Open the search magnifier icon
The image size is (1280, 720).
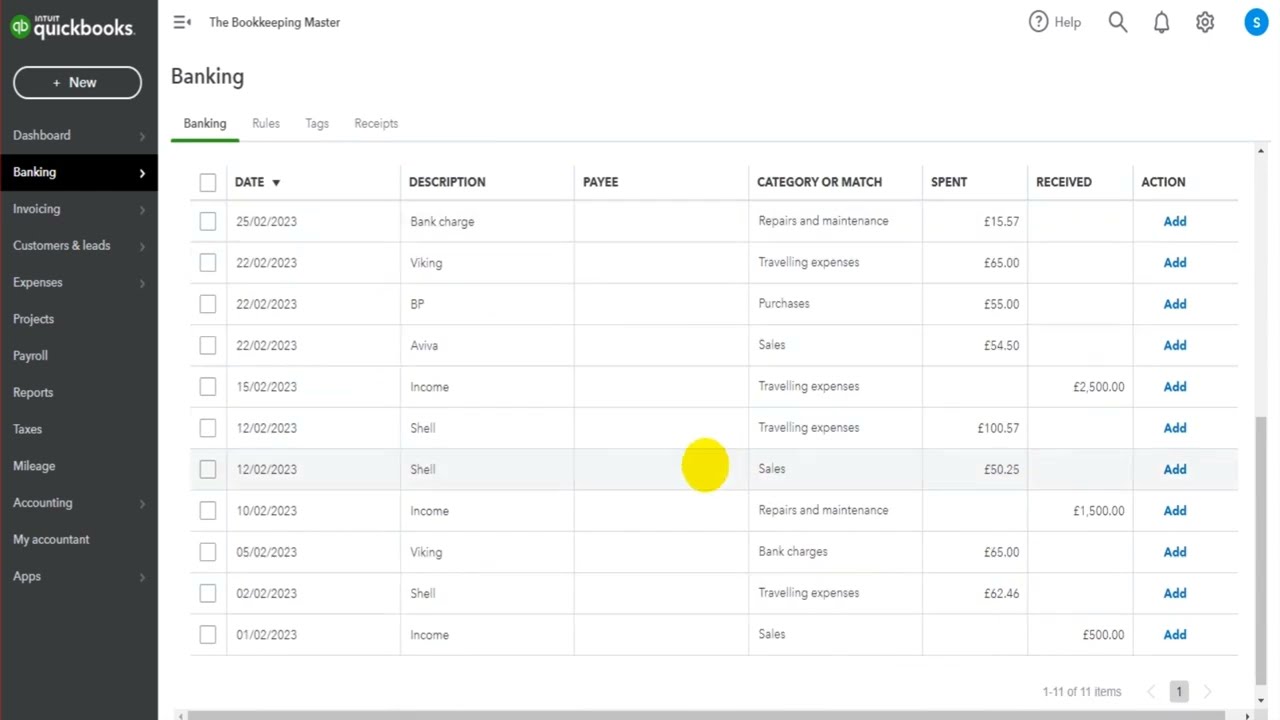pos(1117,22)
